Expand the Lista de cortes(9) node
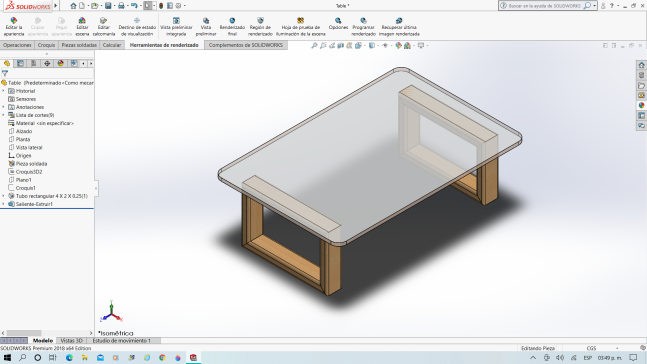The width and height of the screenshot is (647, 364). coord(3,115)
